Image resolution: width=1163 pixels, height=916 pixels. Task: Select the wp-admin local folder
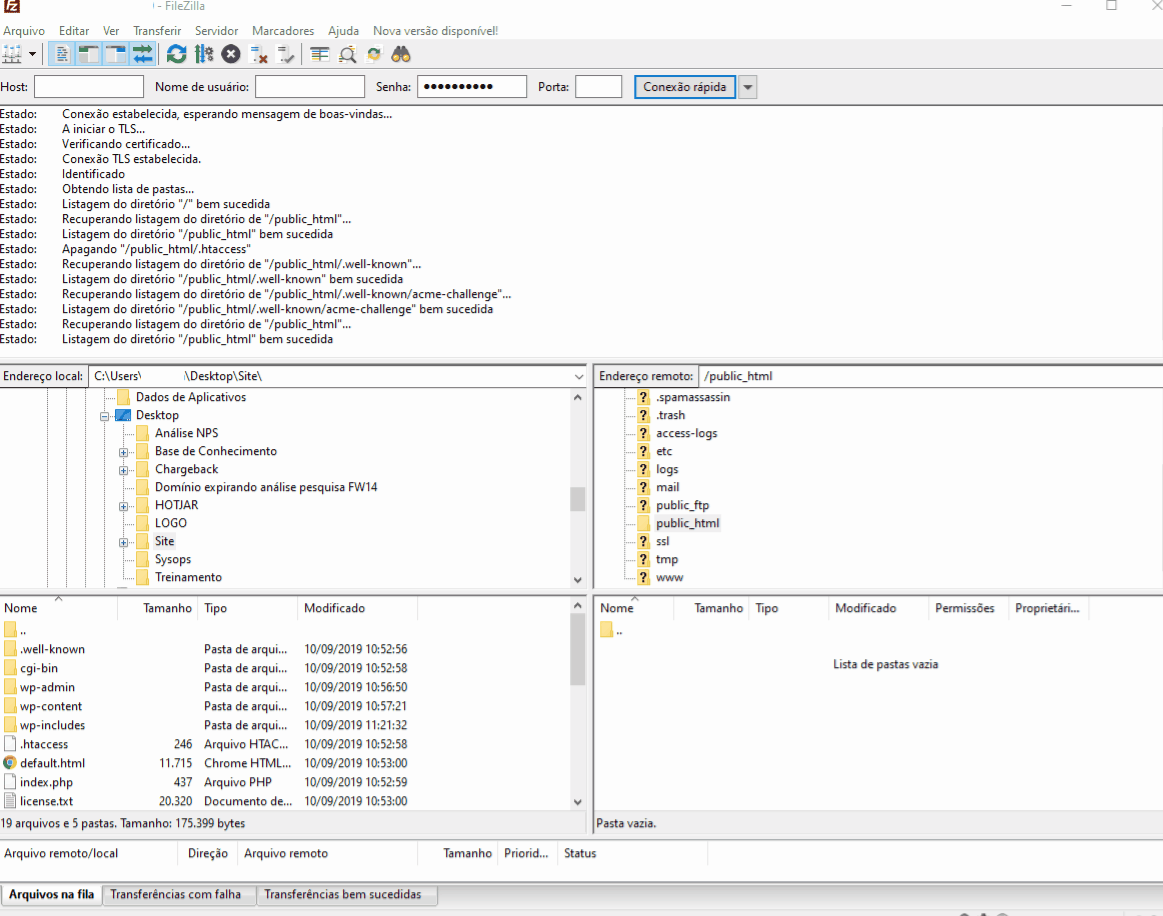[x=47, y=688]
